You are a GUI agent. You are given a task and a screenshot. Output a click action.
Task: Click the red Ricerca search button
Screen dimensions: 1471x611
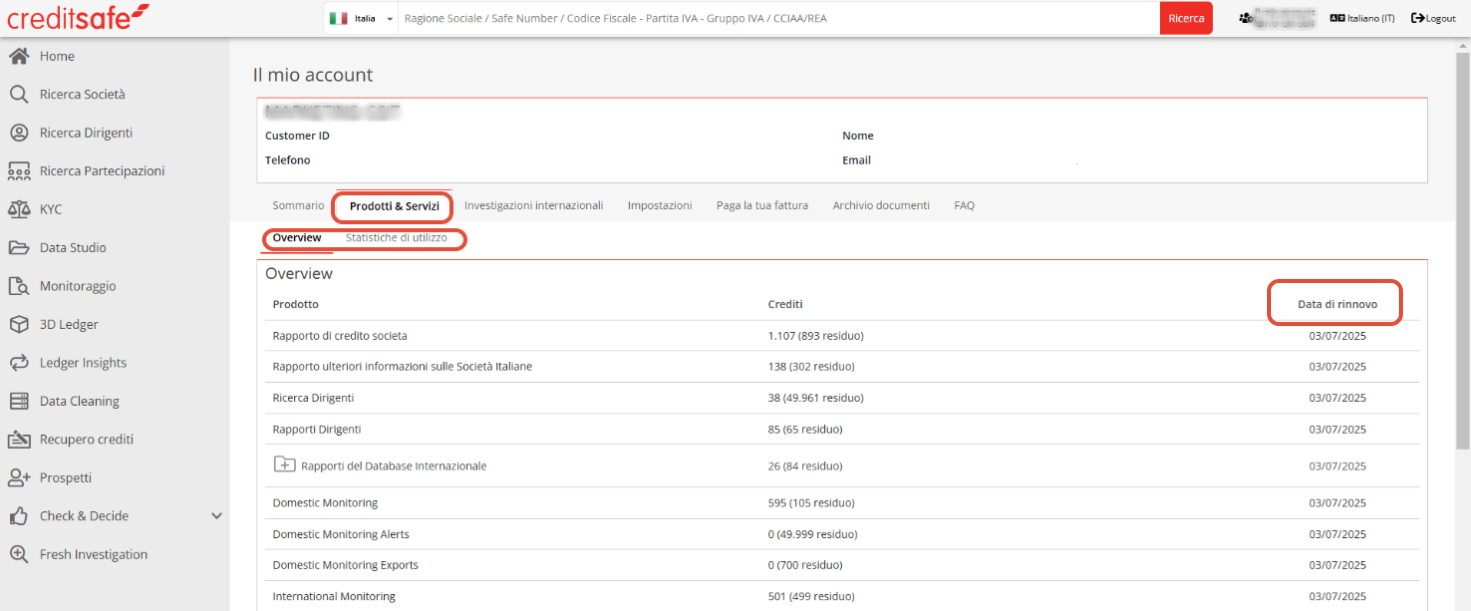point(1186,18)
